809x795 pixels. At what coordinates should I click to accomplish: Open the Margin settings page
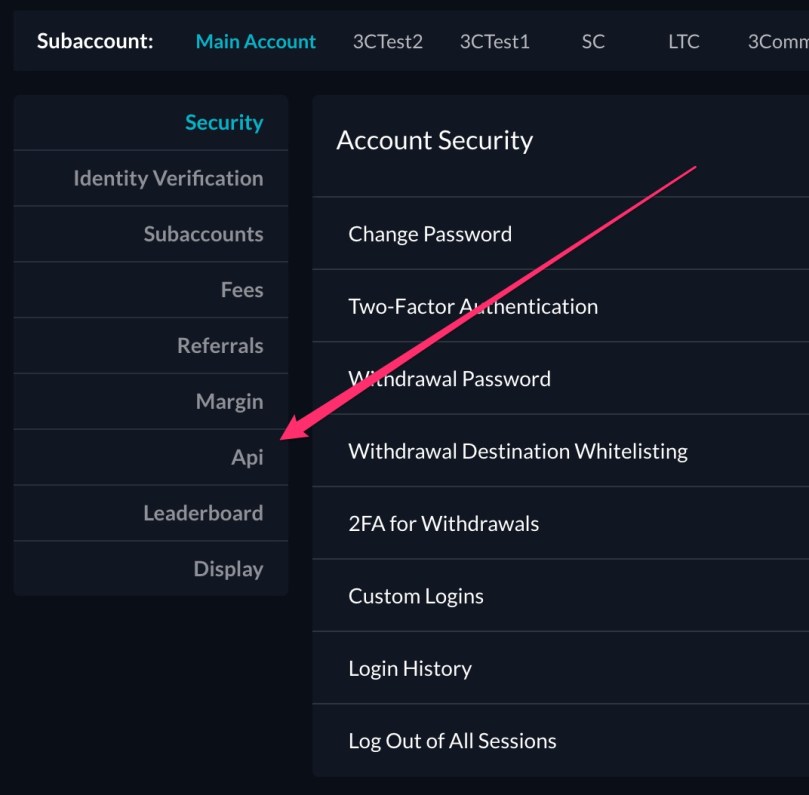229,401
